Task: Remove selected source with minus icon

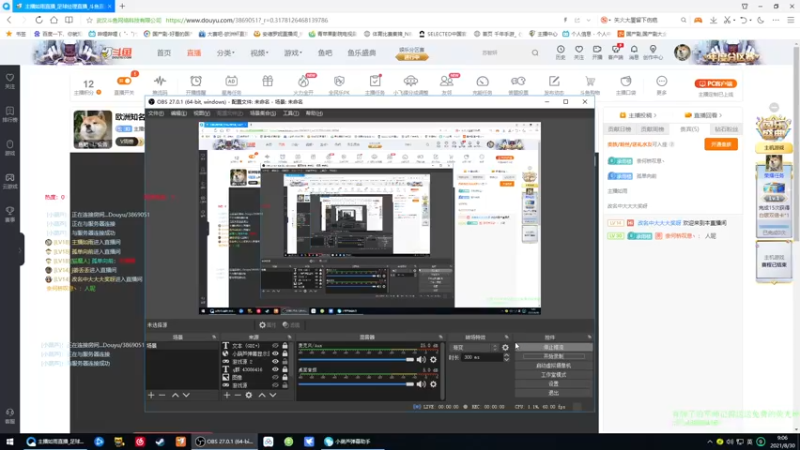Action: (x=237, y=395)
